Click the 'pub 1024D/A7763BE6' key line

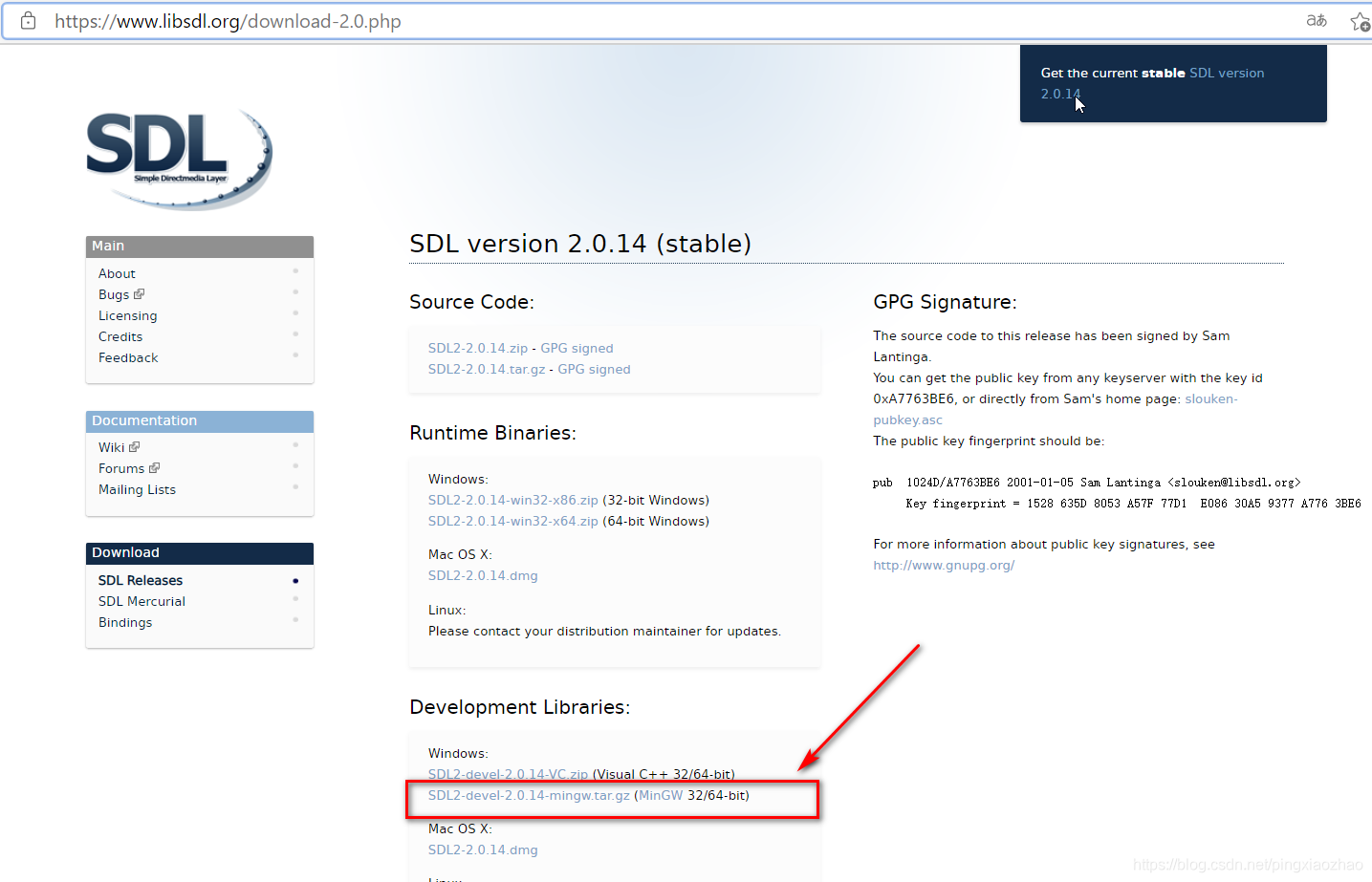point(1087,483)
